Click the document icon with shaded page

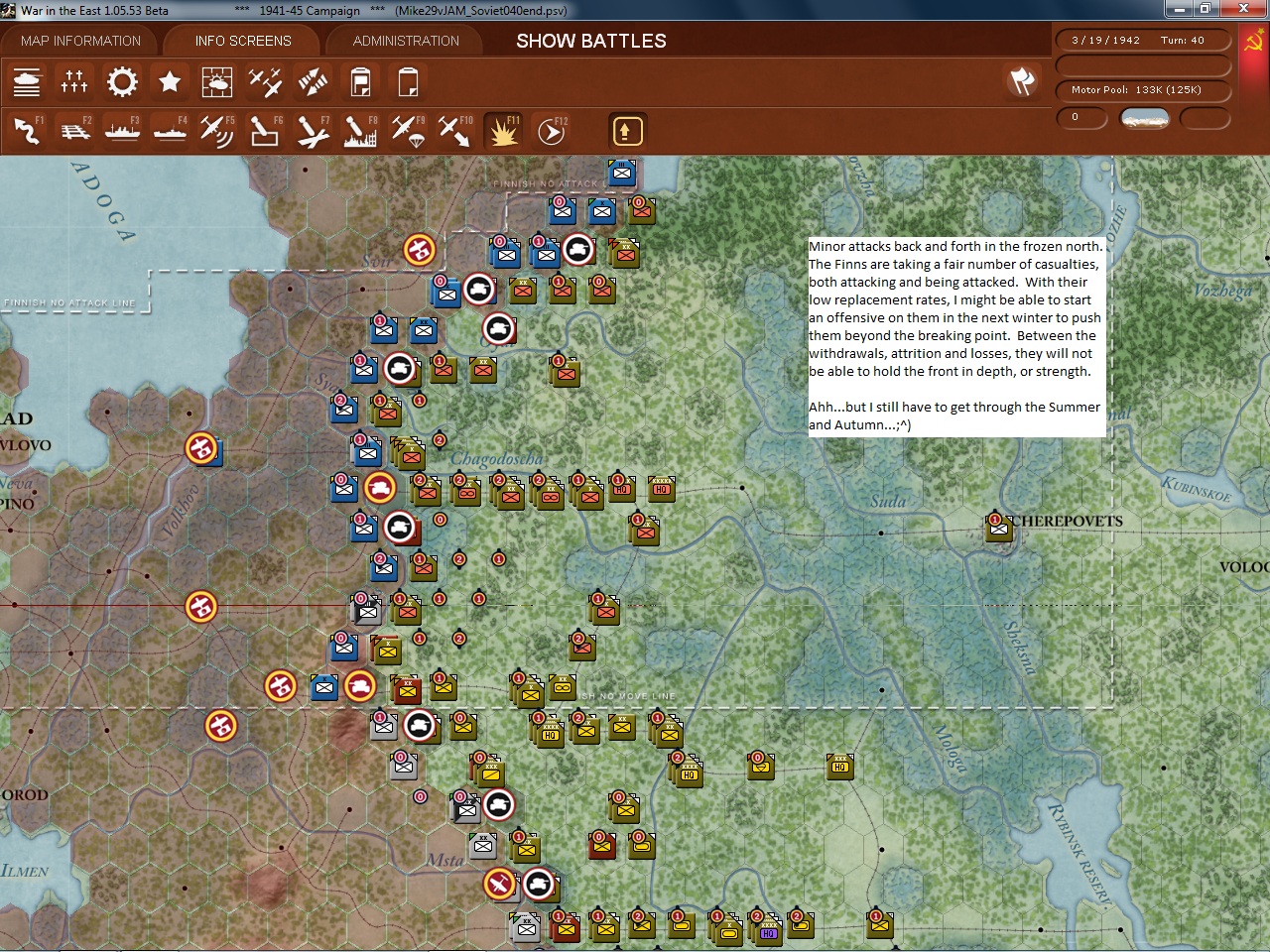click(x=360, y=81)
